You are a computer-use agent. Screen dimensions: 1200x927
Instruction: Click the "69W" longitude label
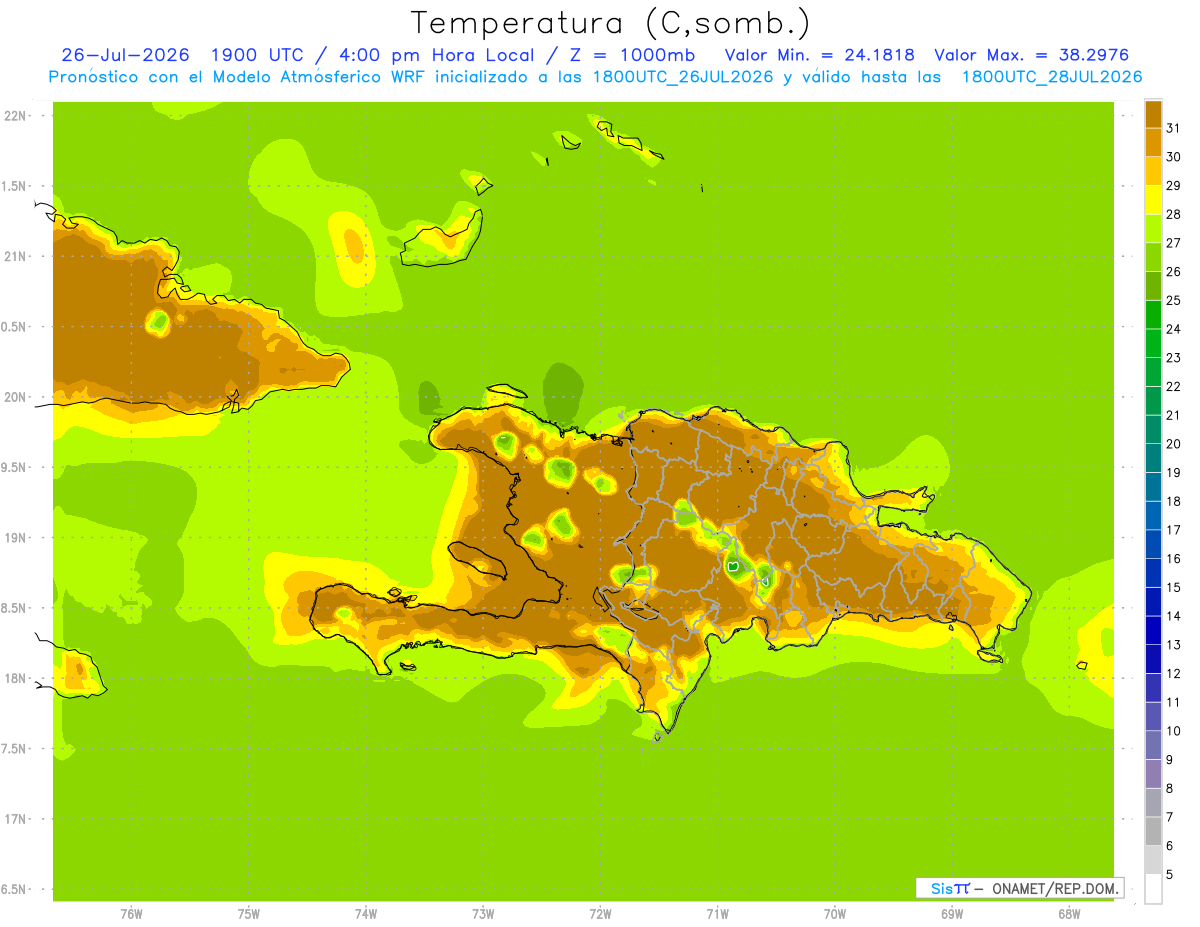pos(952,914)
